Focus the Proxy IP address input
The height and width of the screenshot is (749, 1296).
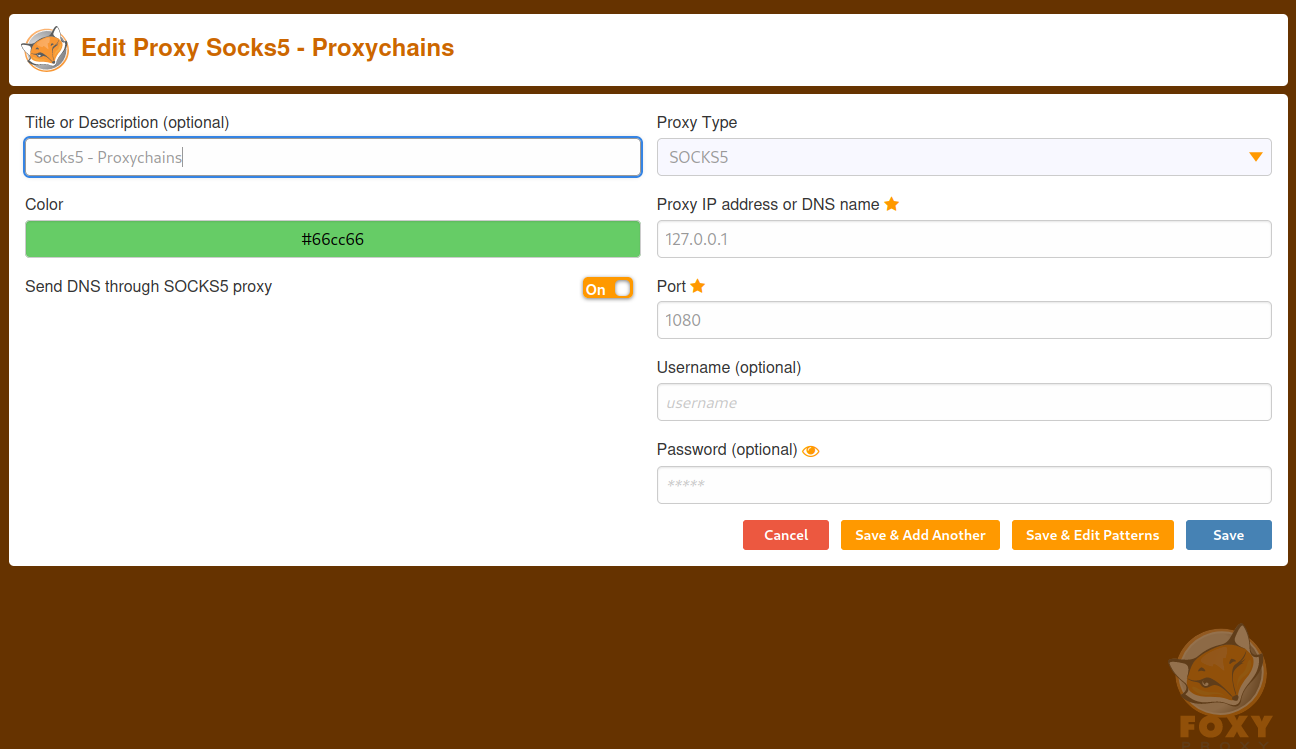[x=963, y=239]
